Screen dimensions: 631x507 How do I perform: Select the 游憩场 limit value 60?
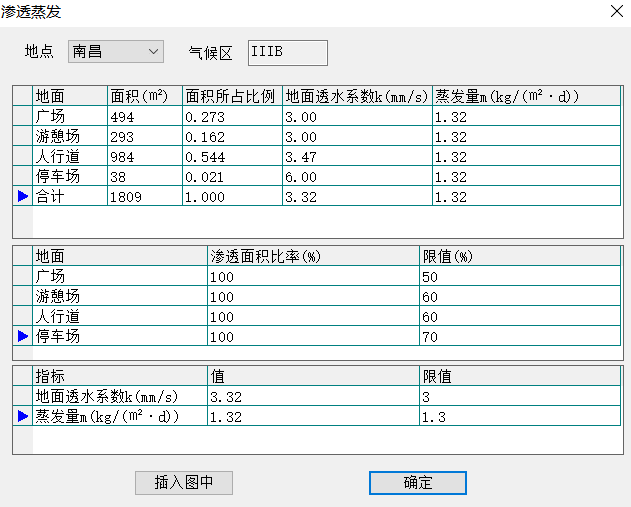point(520,297)
